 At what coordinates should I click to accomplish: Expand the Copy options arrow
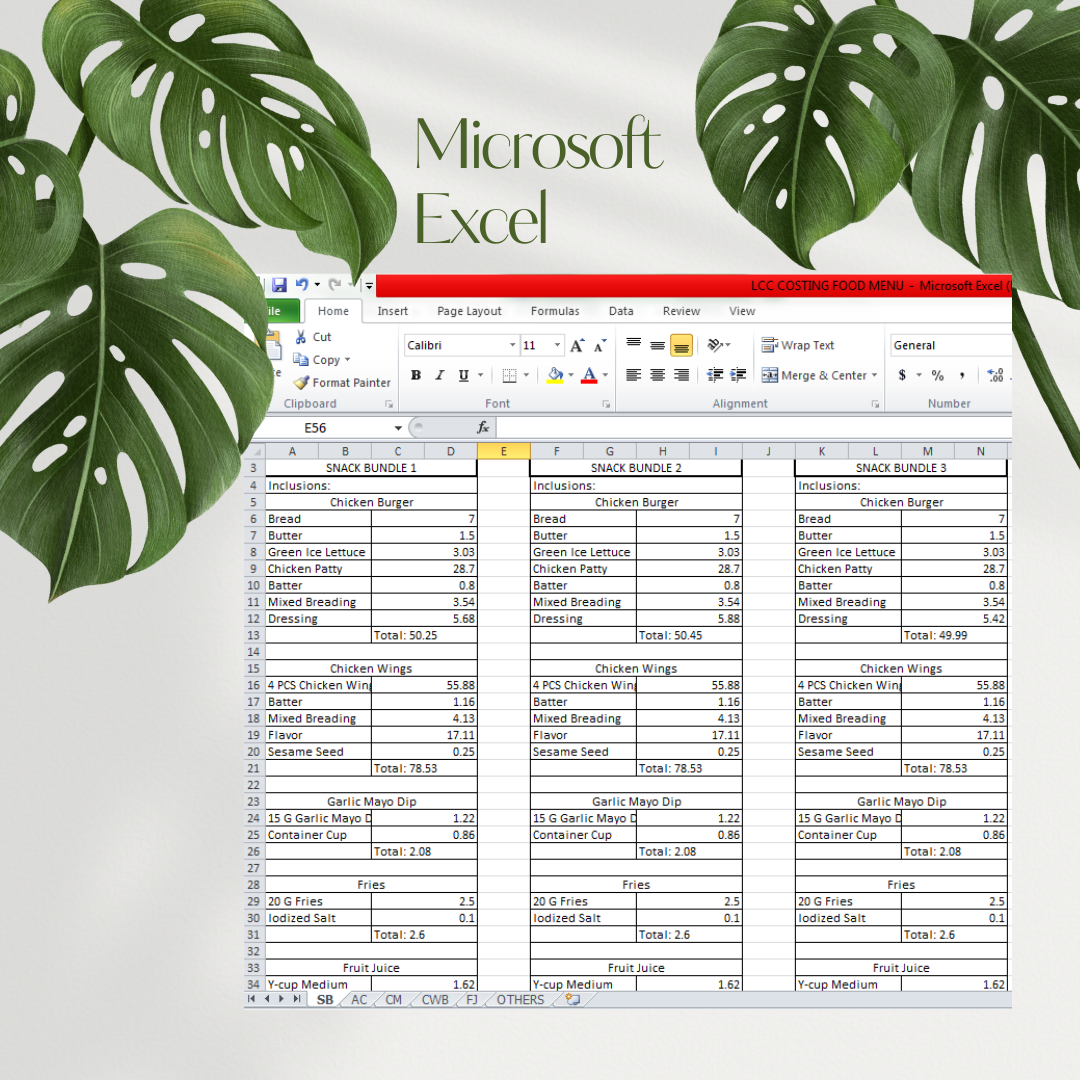pos(347,360)
